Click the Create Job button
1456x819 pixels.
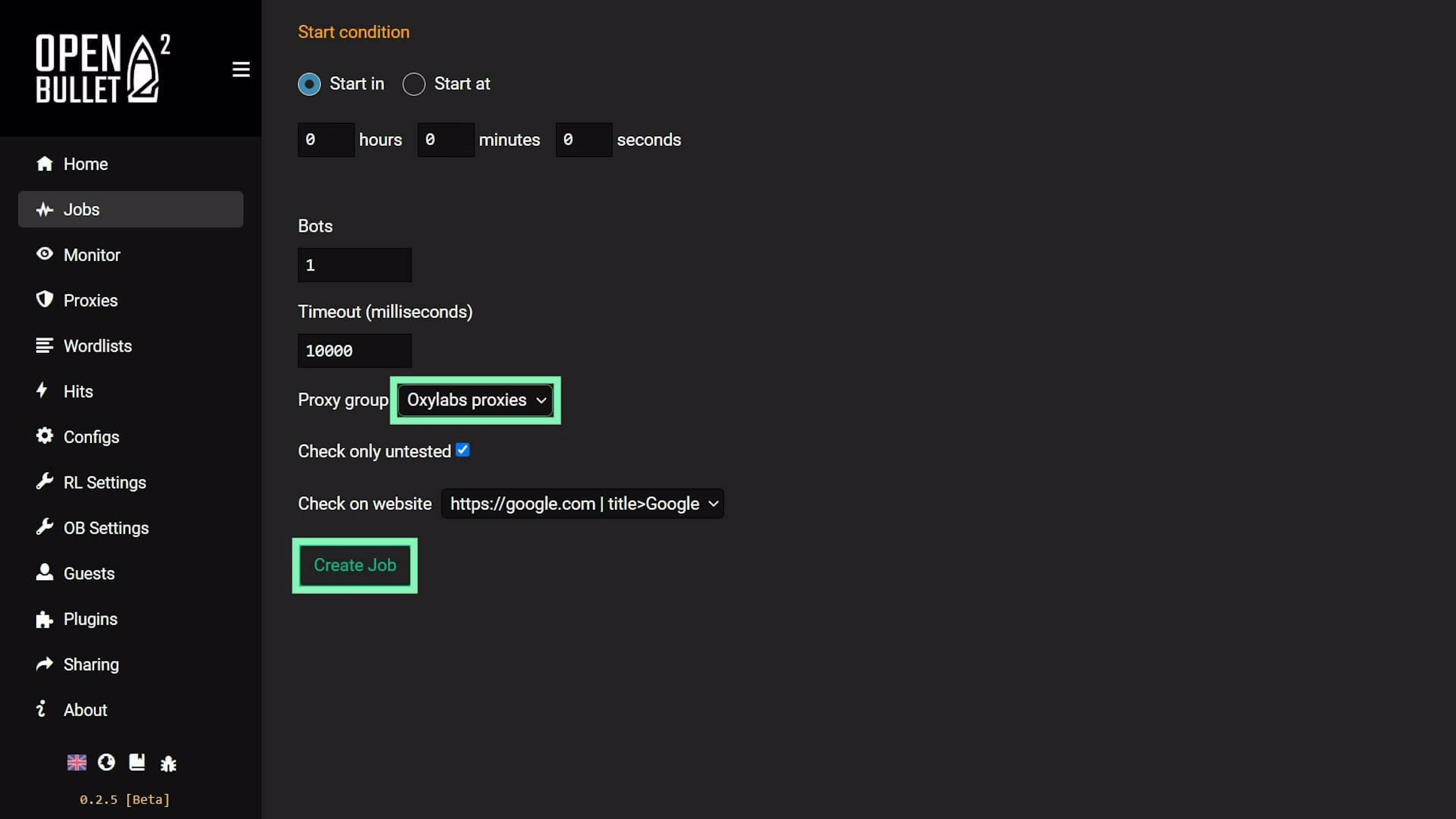click(355, 565)
